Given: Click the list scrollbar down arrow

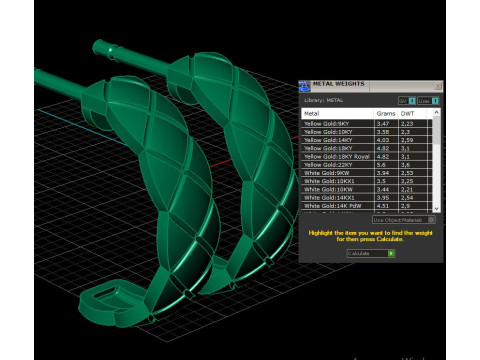Looking at the screenshot, I should (x=436, y=208).
